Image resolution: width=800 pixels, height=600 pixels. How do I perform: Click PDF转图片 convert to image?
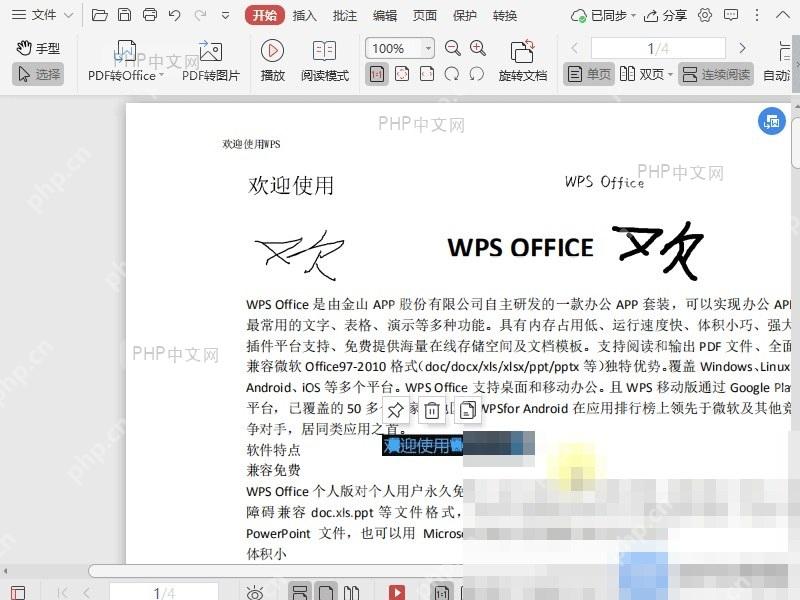click(211, 61)
